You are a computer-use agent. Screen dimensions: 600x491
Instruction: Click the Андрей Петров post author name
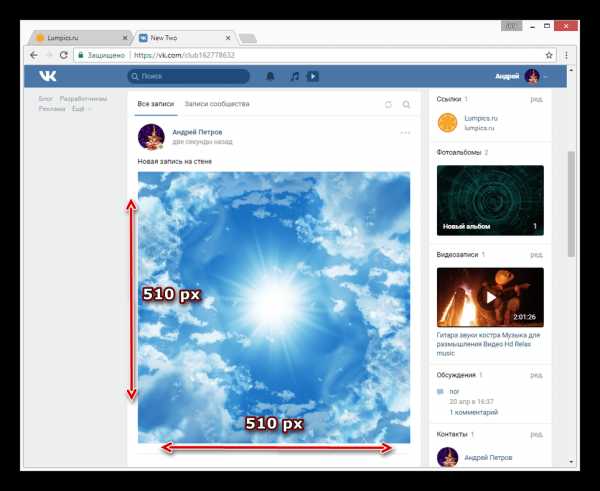click(197, 132)
